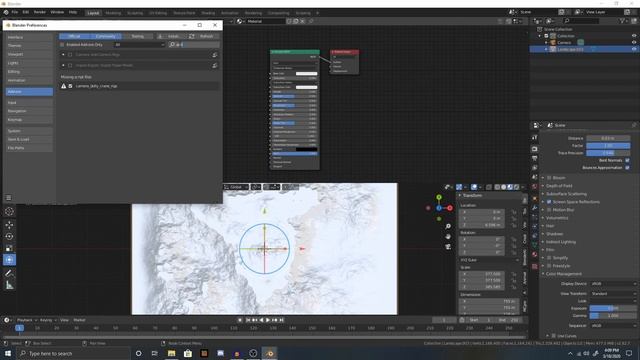Click Install add-on button
Viewport: 640px width, 360px height.
click(x=170, y=36)
